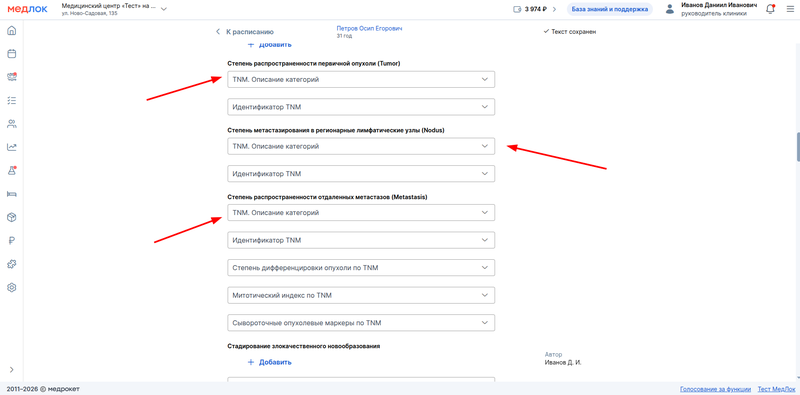This screenshot has width=800, height=395.
Task: Click patient age 31 год
Action: coord(344,36)
